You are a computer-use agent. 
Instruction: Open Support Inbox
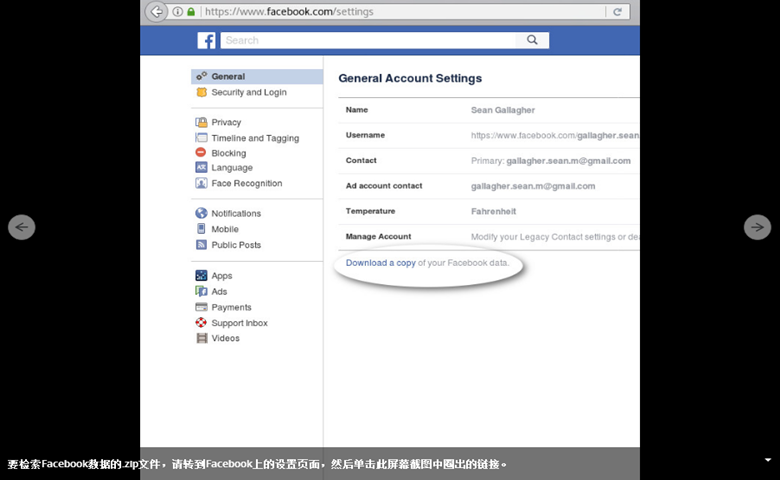pos(239,323)
